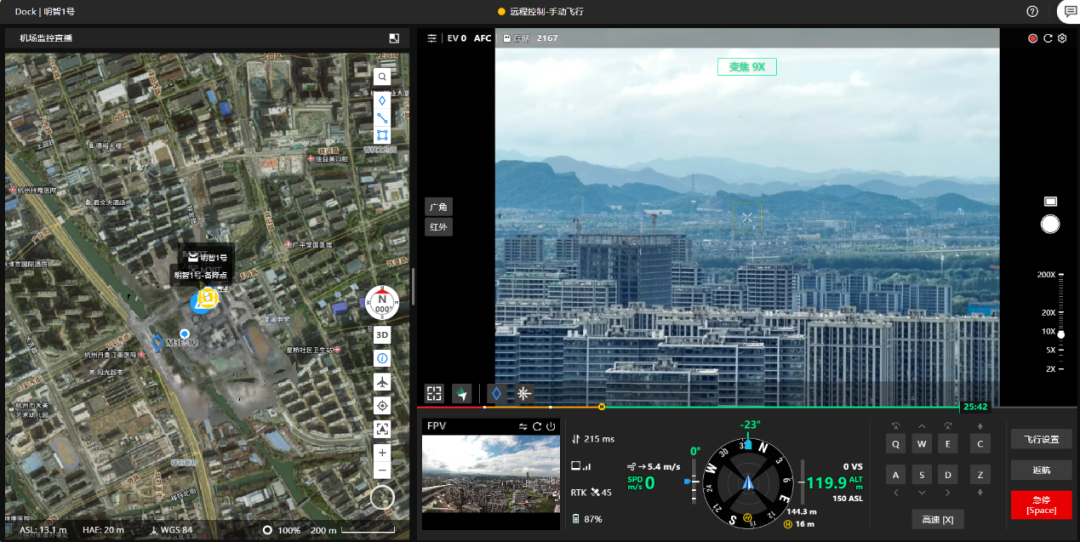This screenshot has width=1080, height=542.
Task: Click the map compass showing N 000°
Action: pos(382,303)
